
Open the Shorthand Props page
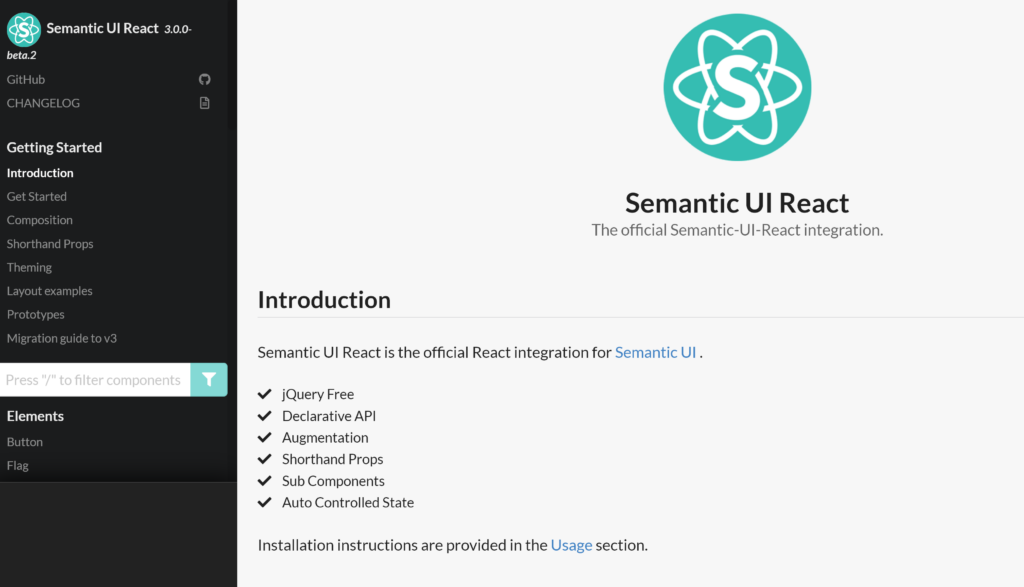(50, 243)
